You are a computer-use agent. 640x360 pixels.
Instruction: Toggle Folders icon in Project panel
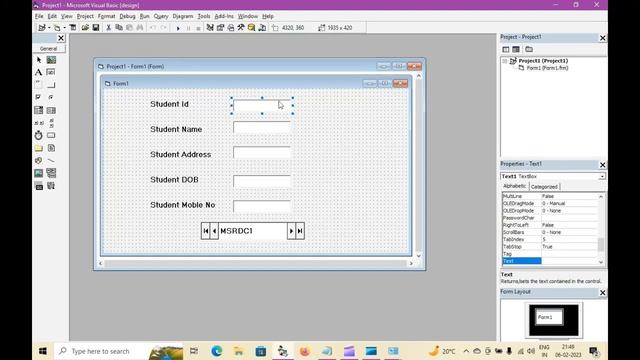pos(529,49)
